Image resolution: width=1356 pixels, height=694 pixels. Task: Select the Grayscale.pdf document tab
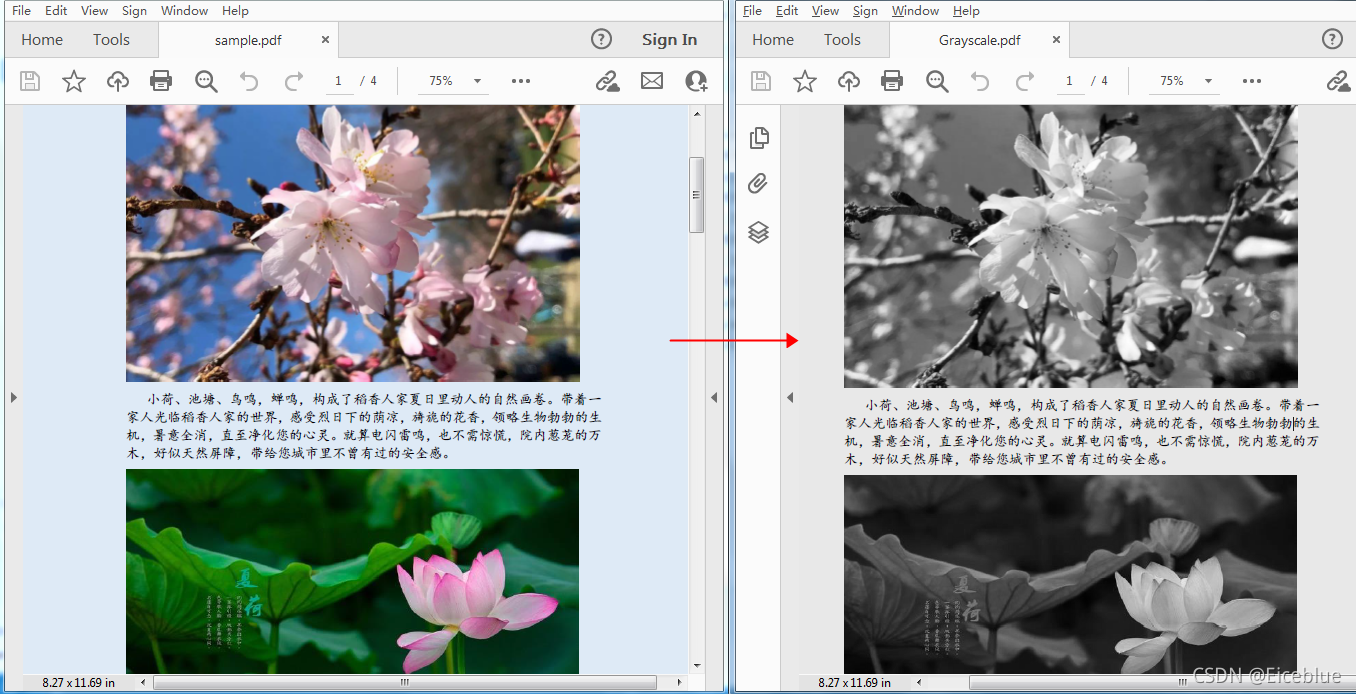click(979, 40)
